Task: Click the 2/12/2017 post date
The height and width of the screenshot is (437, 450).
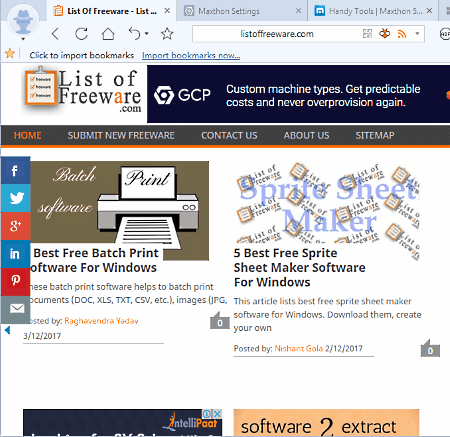Action: pos(344,348)
